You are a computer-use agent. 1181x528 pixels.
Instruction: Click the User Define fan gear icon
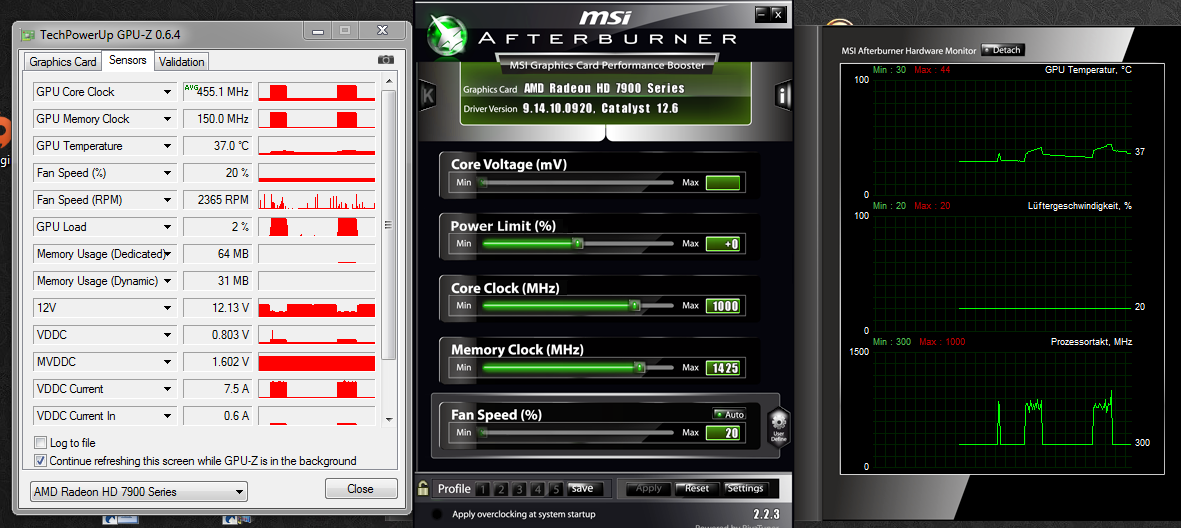coord(777,428)
